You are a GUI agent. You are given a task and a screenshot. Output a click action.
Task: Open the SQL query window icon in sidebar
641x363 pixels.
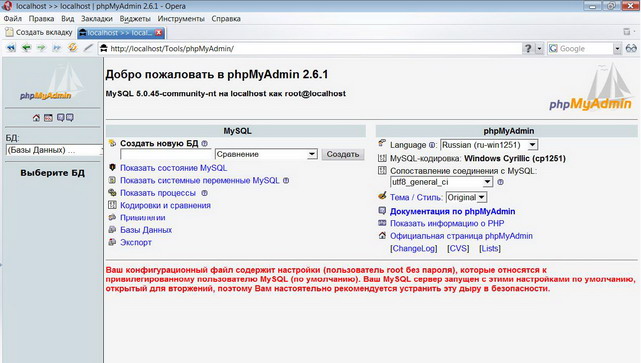(x=48, y=118)
